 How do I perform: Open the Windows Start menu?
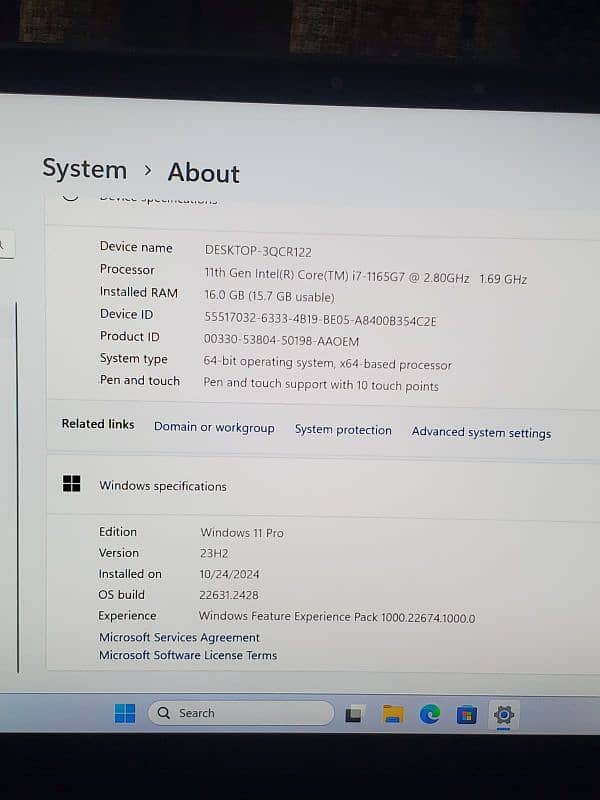(125, 713)
